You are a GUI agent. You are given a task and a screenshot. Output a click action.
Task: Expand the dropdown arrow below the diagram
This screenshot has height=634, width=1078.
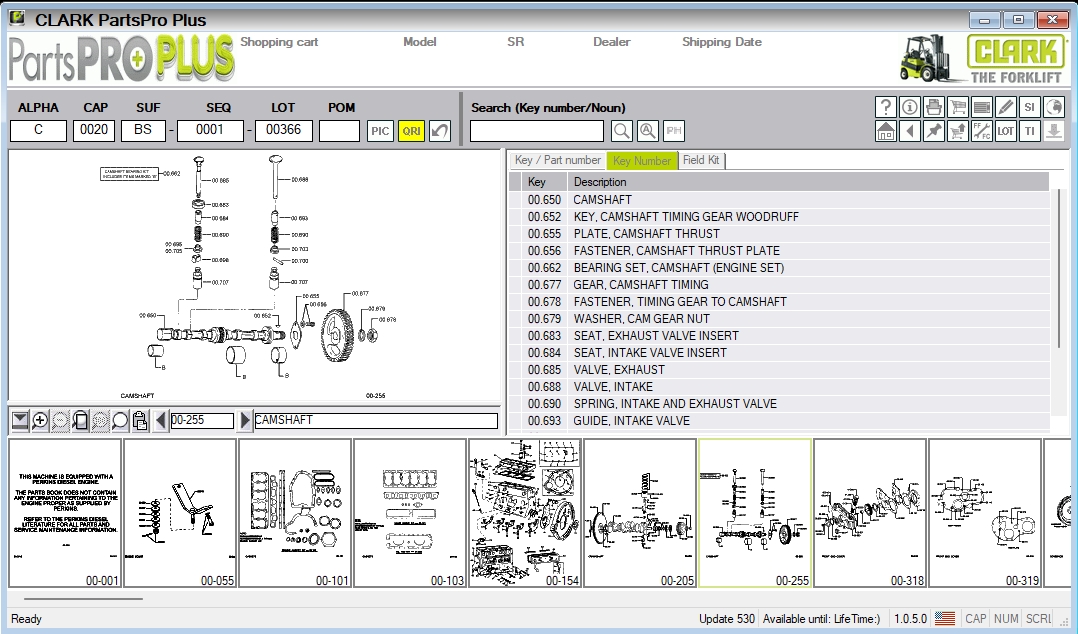[x=19, y=421]
